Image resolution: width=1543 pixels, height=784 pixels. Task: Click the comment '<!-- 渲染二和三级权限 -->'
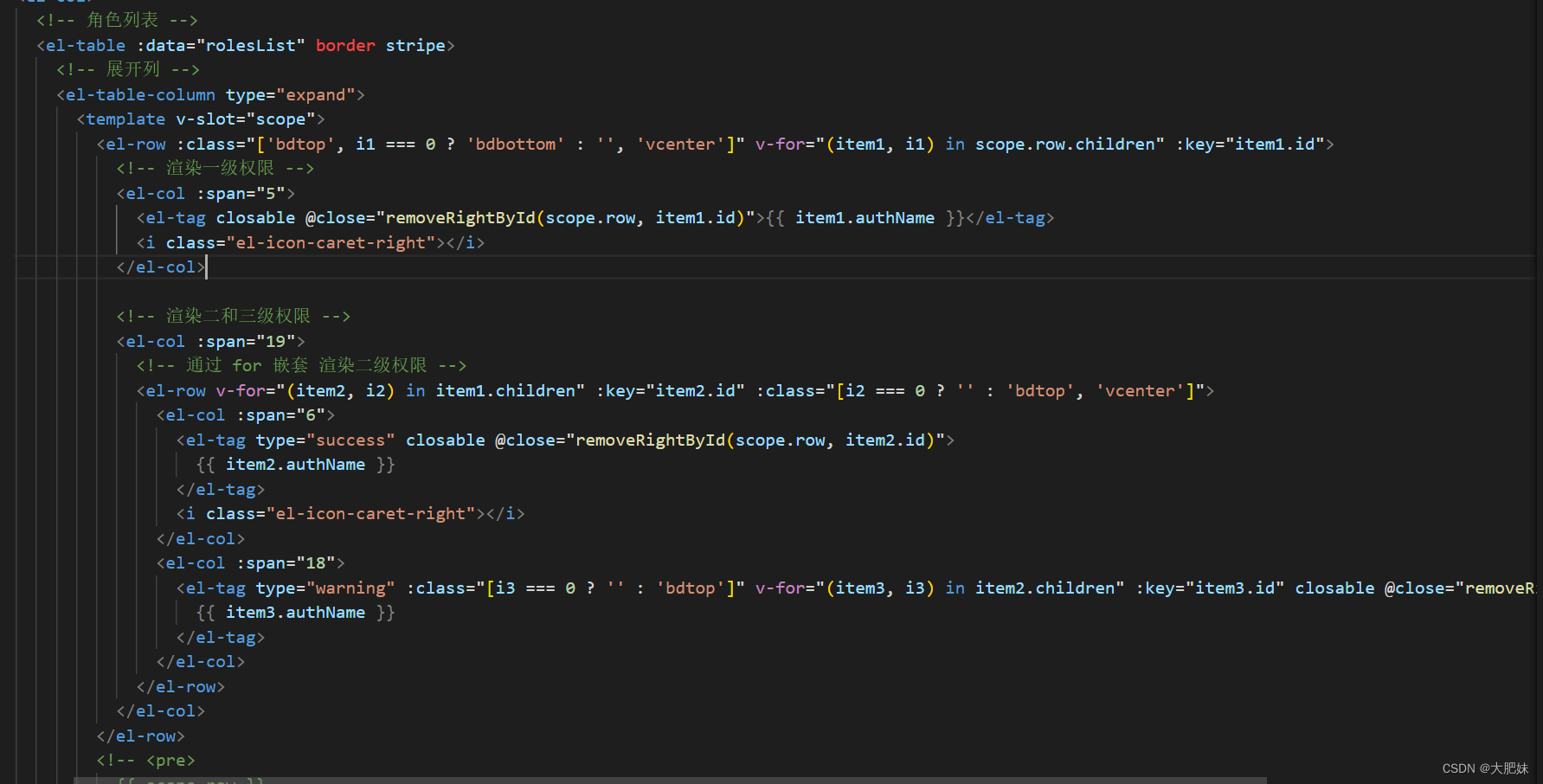point(234,316)
